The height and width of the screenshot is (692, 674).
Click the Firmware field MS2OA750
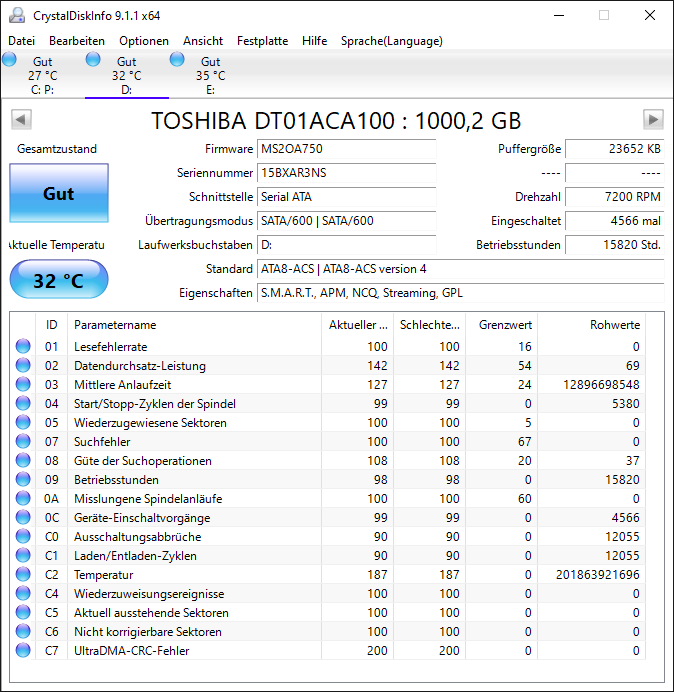click(x=346, y=149)
